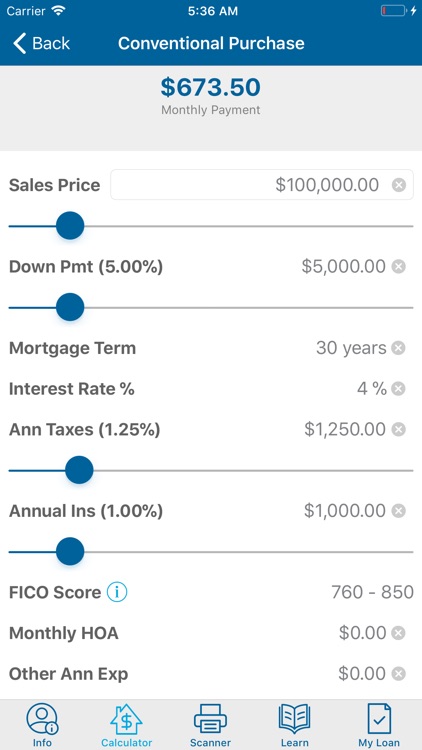Clear the Annual Ins amount

point(398,511)
